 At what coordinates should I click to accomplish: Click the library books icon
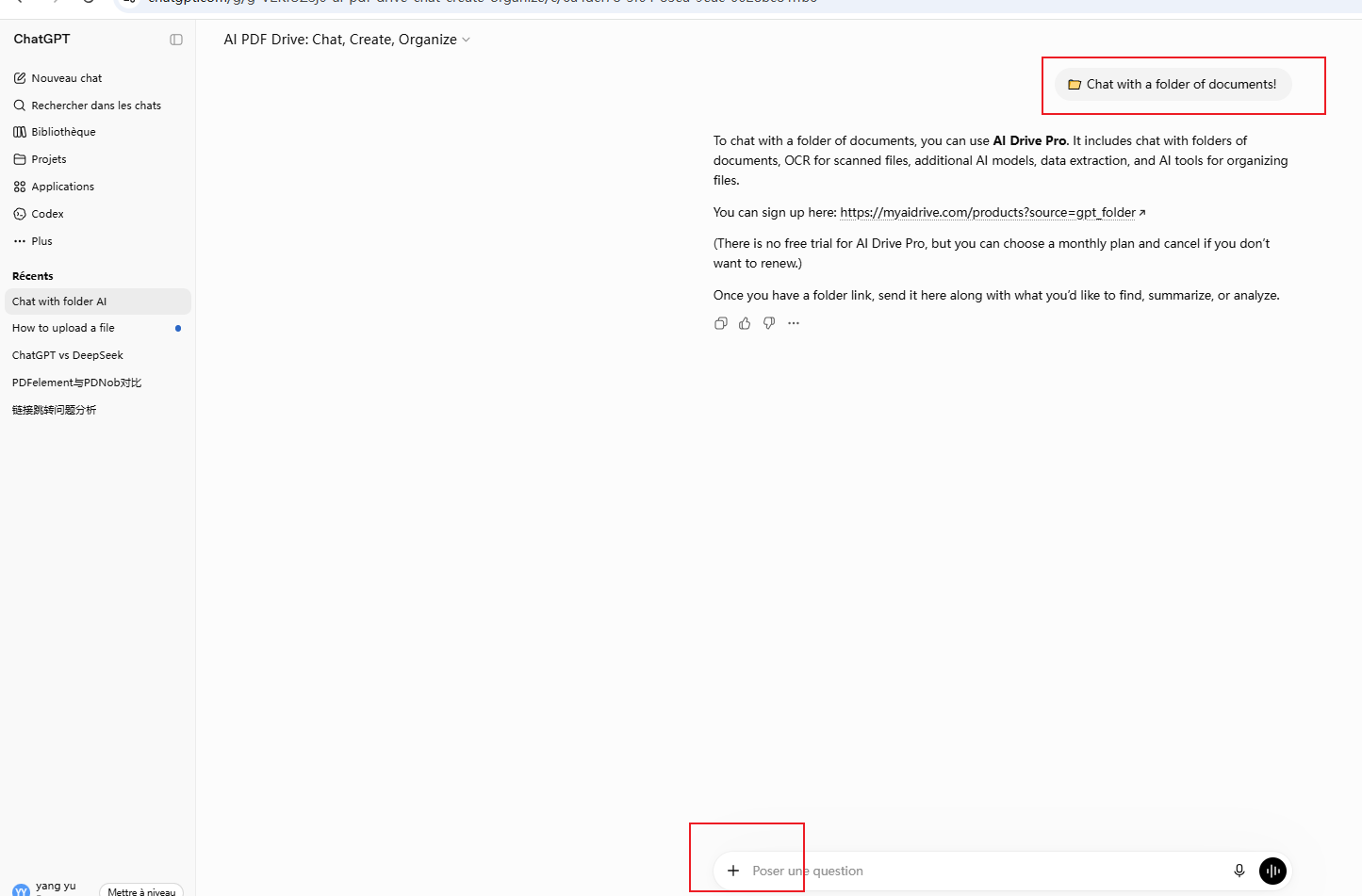[20, 132]
